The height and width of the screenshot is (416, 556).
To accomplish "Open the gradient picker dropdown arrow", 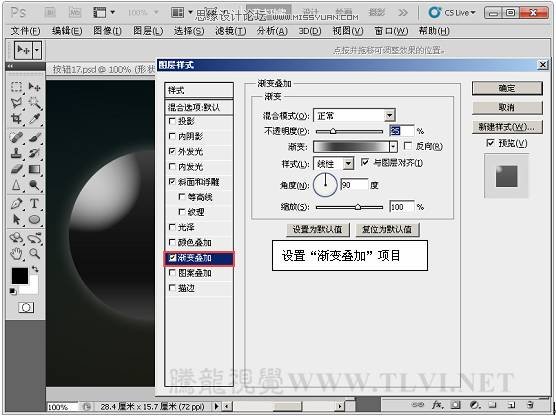I will tap(393, 146).
